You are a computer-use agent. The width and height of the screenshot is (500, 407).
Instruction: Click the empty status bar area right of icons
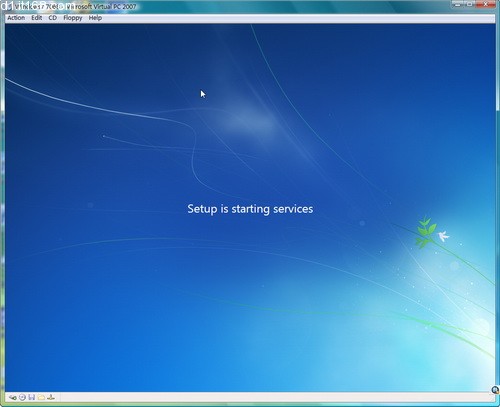(273, 397)
